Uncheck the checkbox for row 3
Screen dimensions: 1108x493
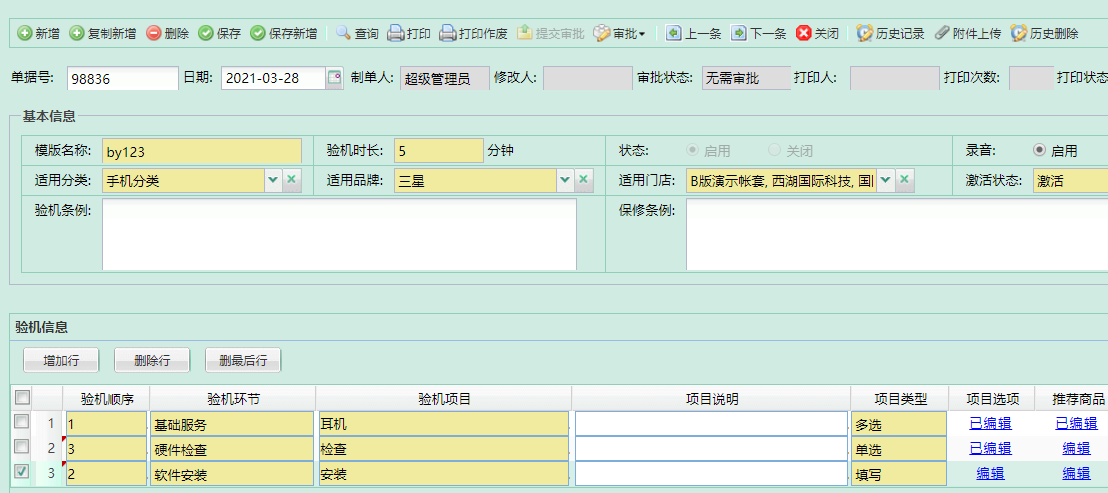click(21, 471)
